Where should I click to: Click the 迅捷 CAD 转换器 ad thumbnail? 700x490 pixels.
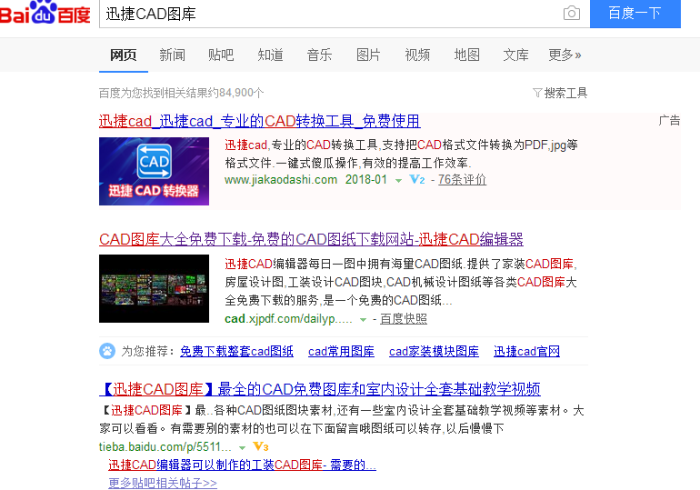pyautogui.click(x=154, y=171)
